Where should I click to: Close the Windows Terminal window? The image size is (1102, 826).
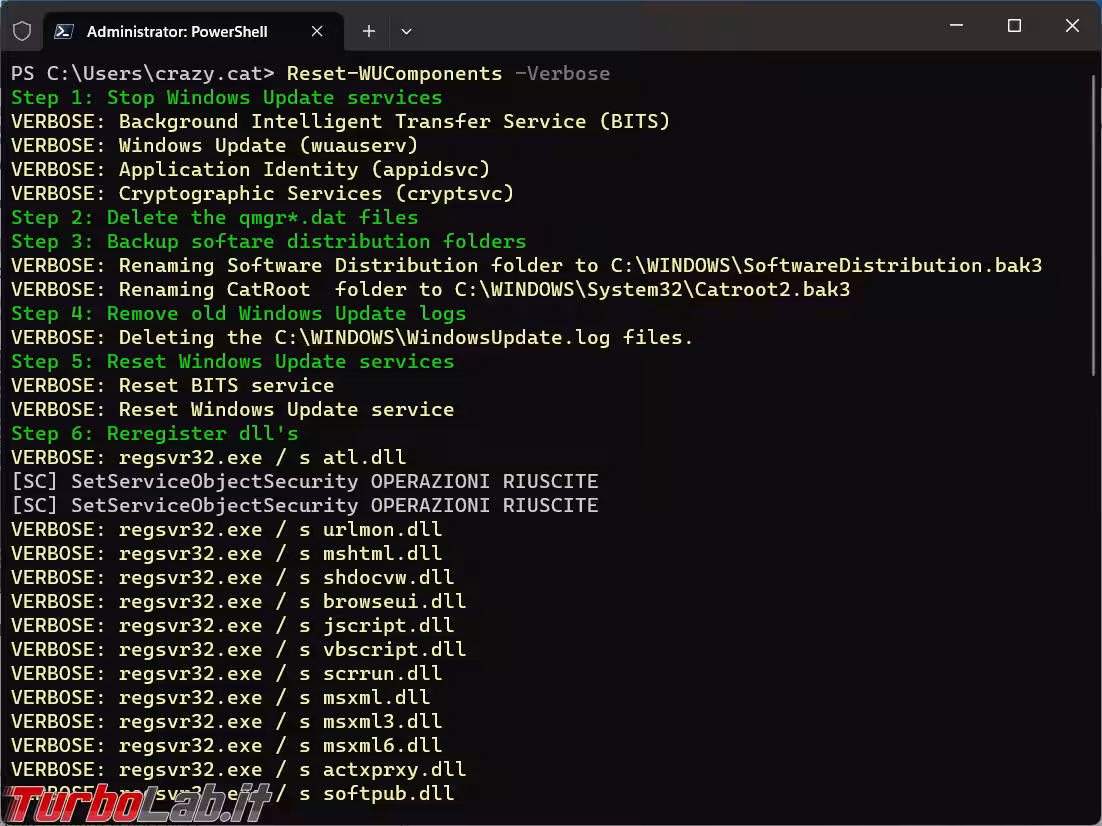1072,27
